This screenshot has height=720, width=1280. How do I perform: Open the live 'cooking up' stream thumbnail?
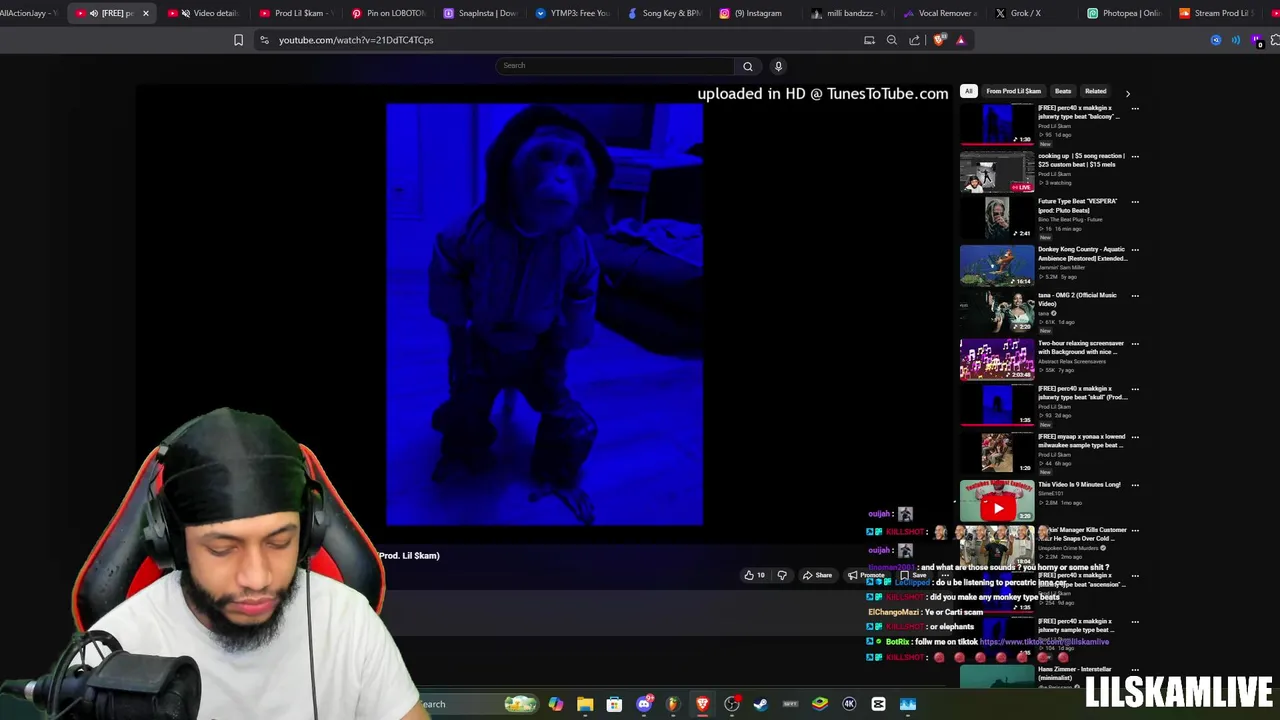[x=997, y=171]
